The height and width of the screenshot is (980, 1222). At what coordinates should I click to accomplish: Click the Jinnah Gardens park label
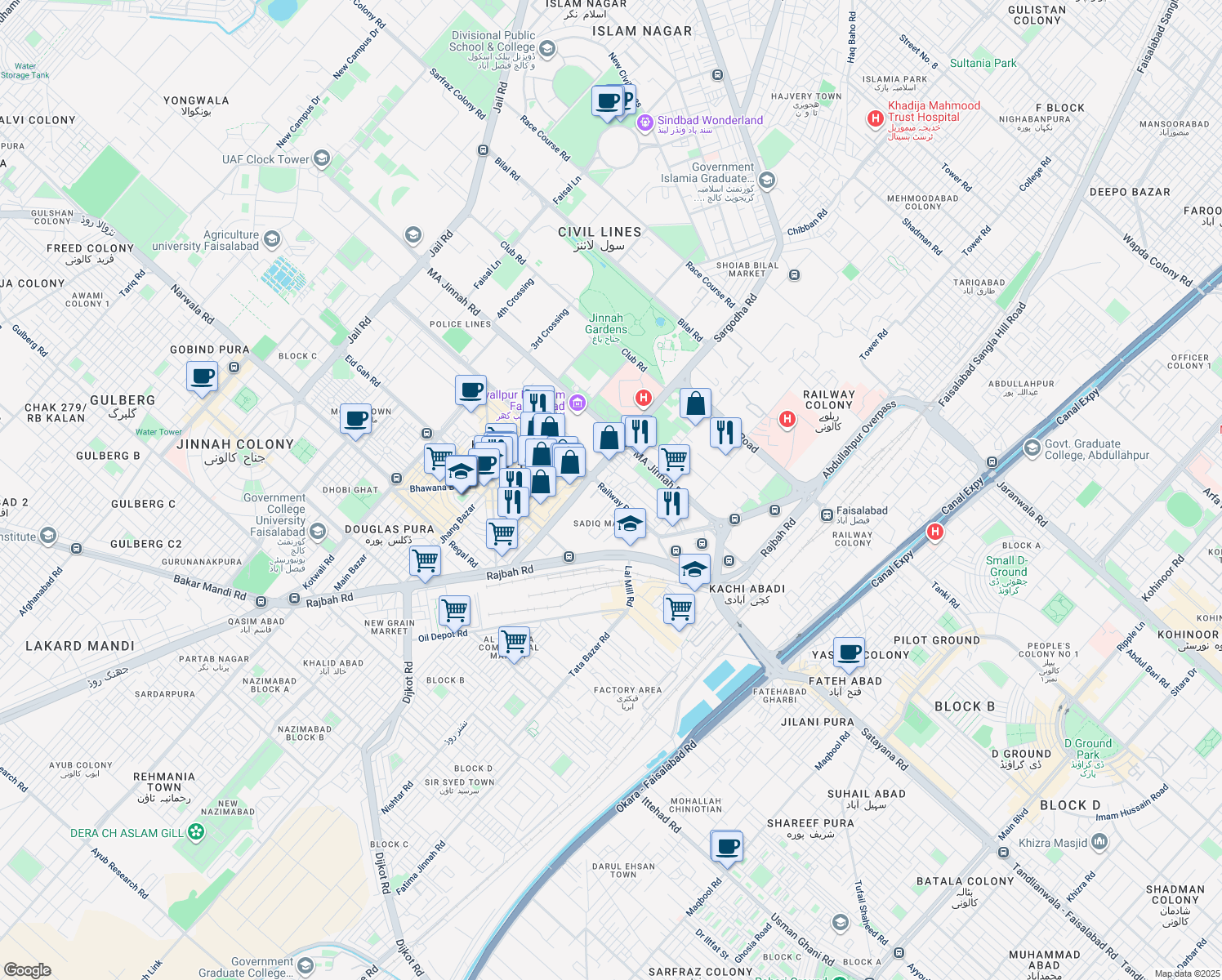click(x=606, y=324)
